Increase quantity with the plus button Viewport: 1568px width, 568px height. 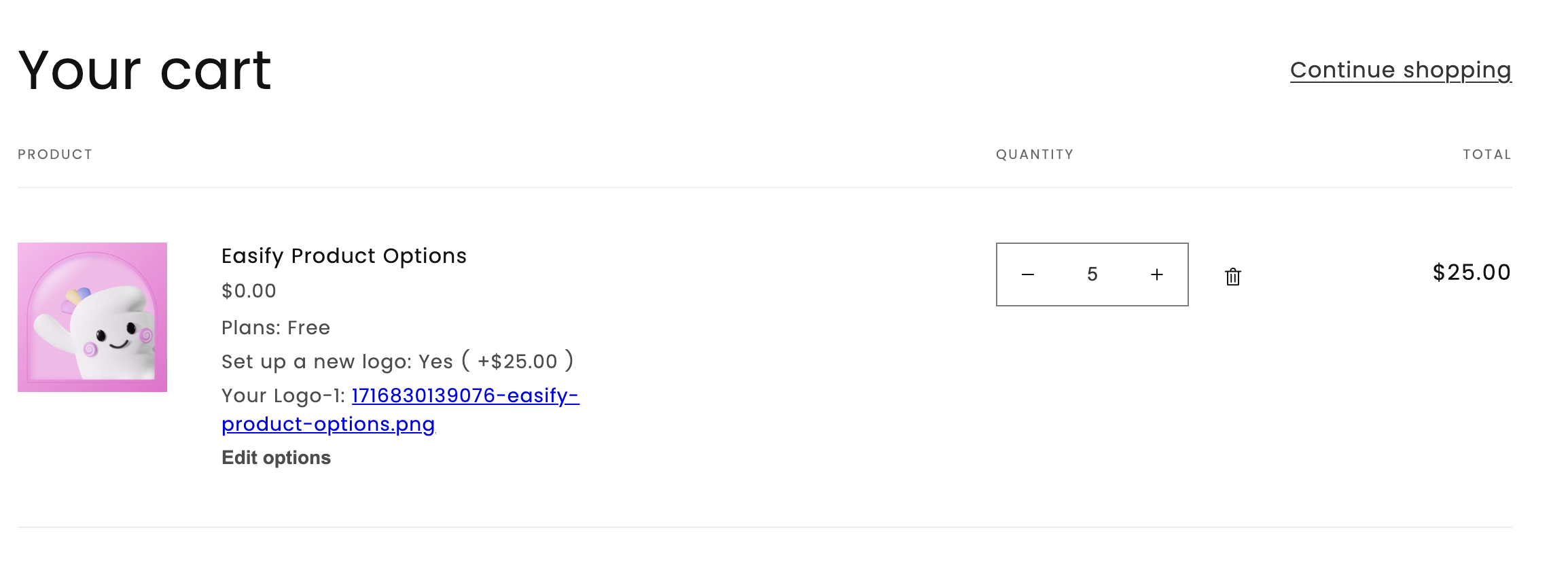[x=1157, y=274]
